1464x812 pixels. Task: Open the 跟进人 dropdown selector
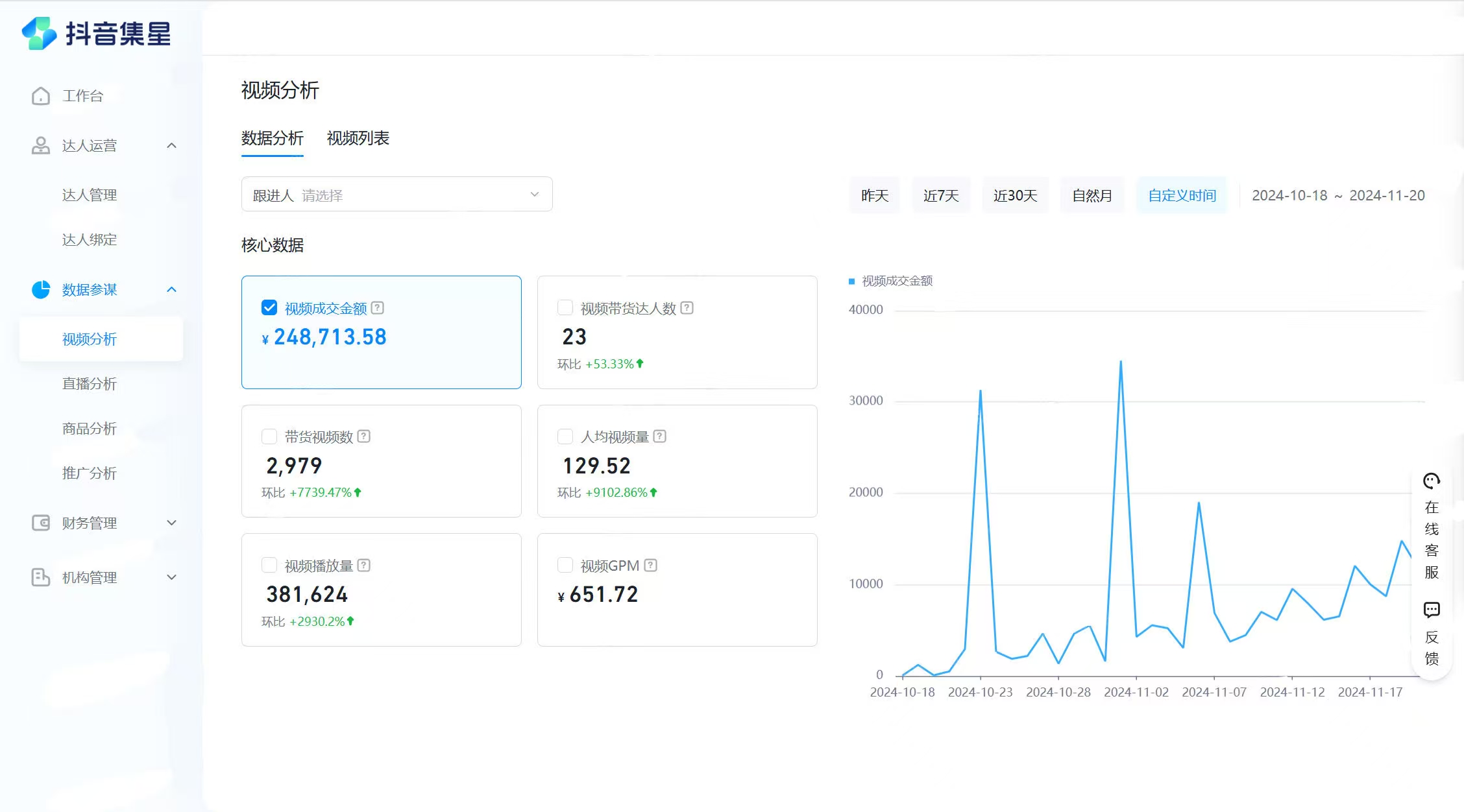click(x=396, y=195)
